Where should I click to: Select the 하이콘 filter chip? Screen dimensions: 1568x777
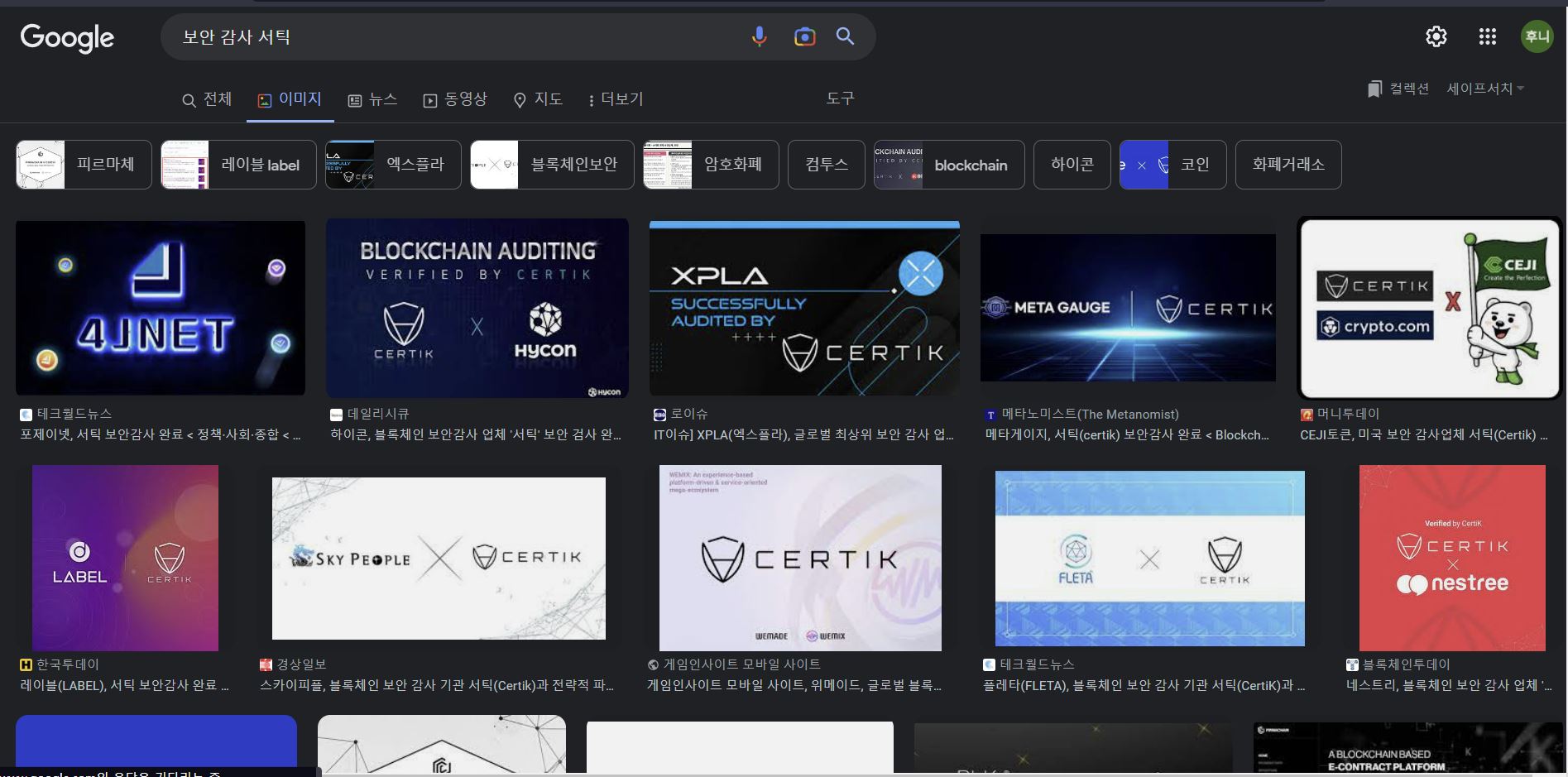(1072, 165)
